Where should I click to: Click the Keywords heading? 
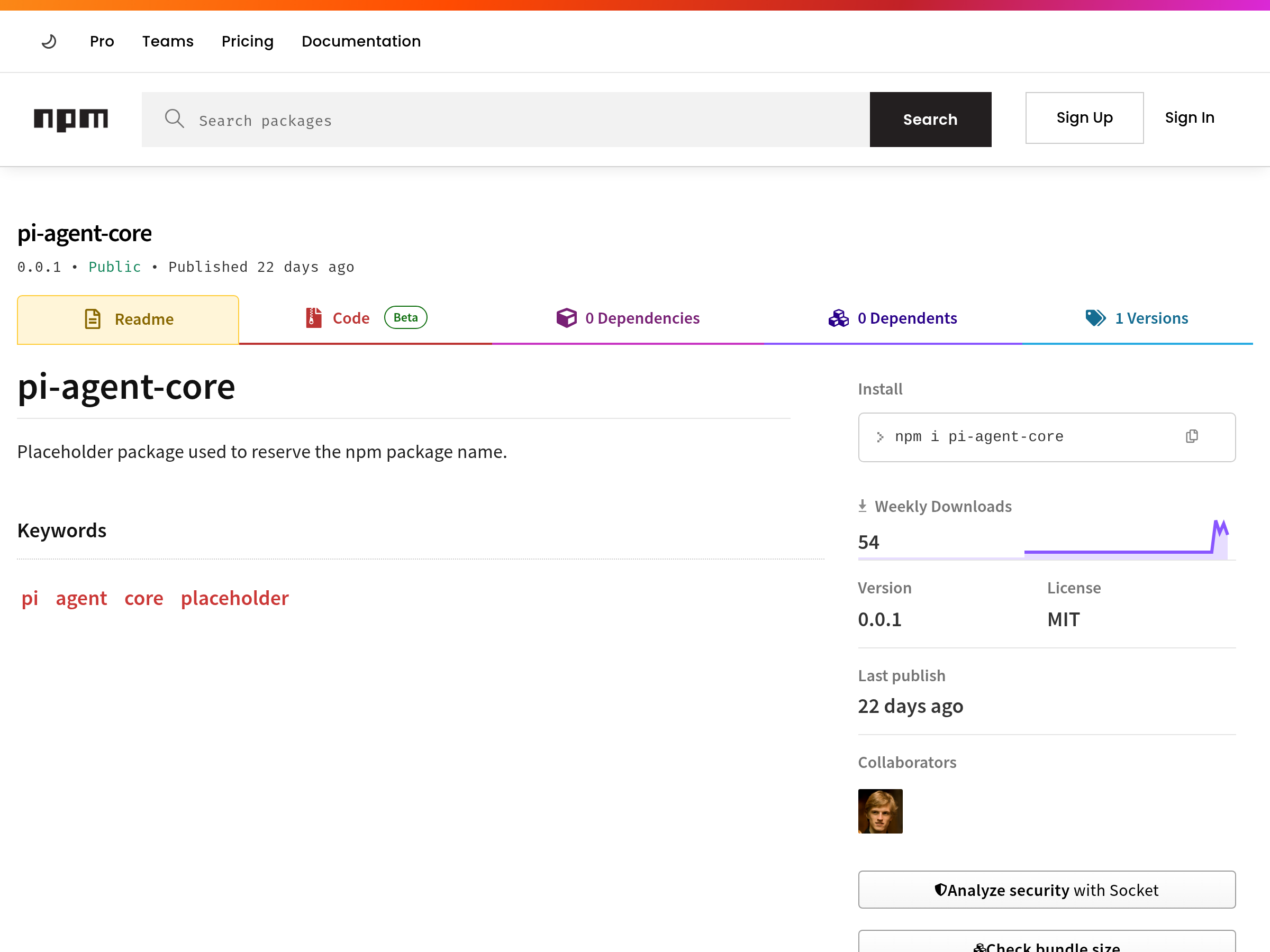62,530
